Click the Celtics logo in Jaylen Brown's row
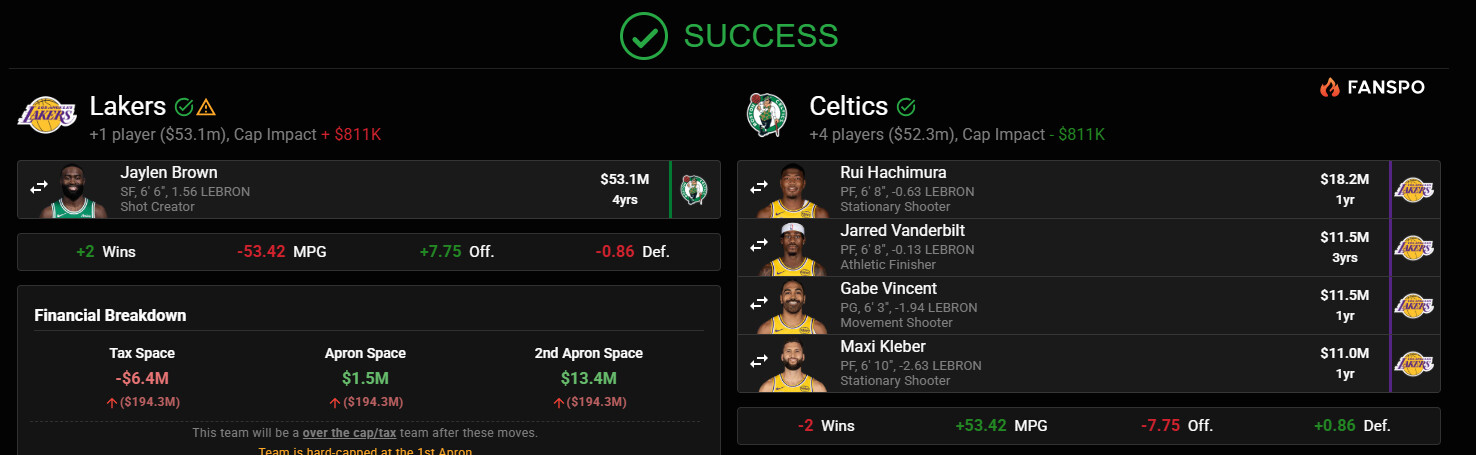This screenshot has width=1476, height=455. point(695,189)
